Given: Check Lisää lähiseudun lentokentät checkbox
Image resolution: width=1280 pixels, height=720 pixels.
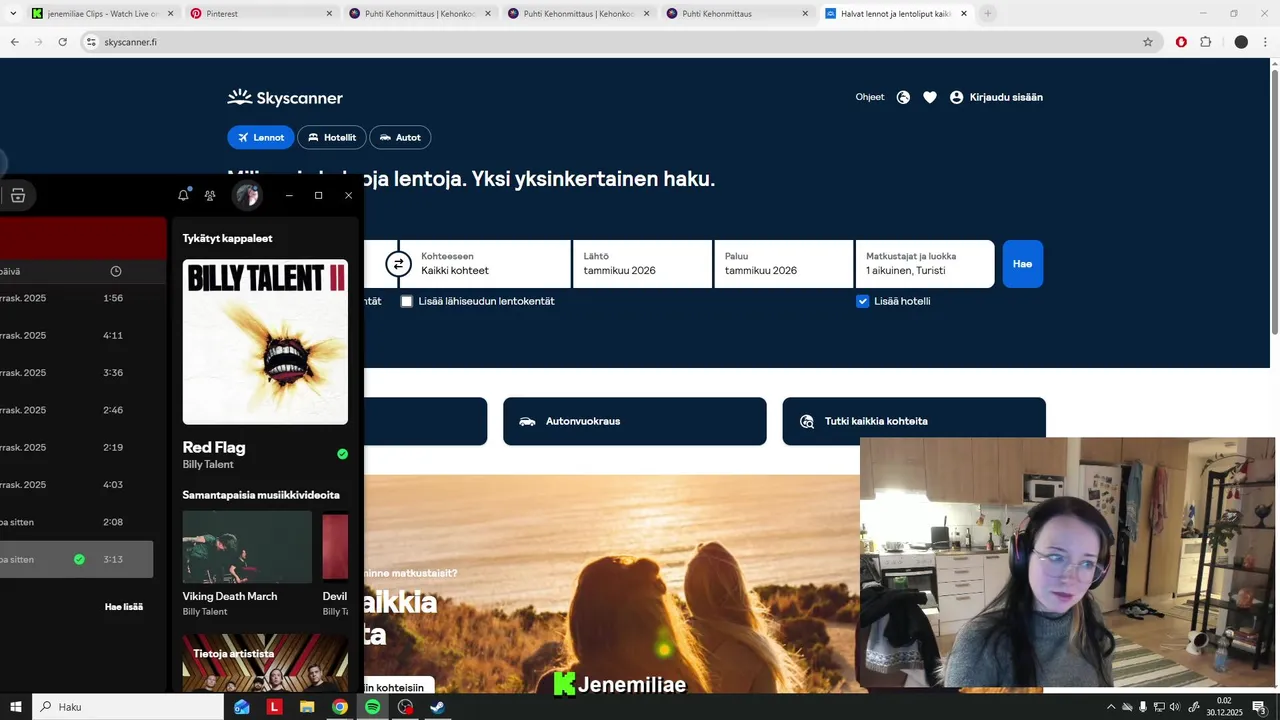Looking at the screenshot, I should click(407, 301).
